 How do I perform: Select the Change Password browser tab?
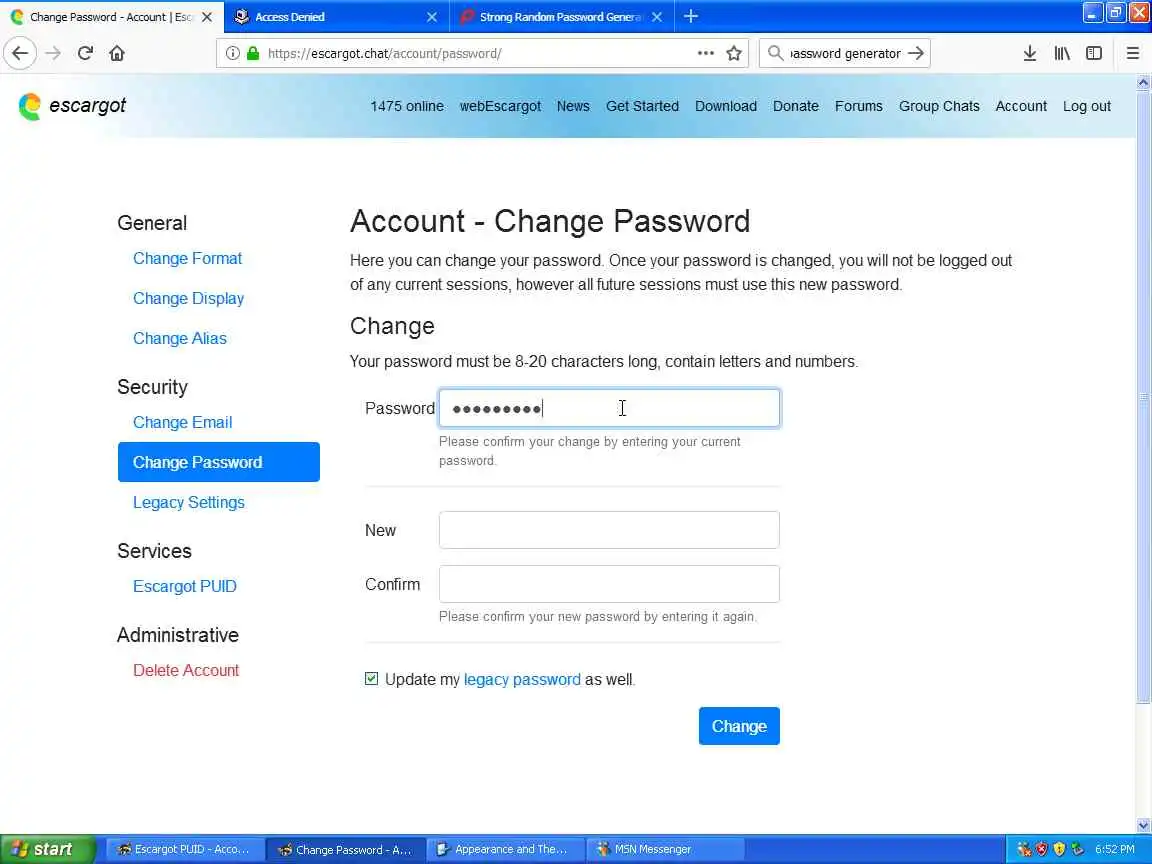pyautogui.click(x=110, y=16)
